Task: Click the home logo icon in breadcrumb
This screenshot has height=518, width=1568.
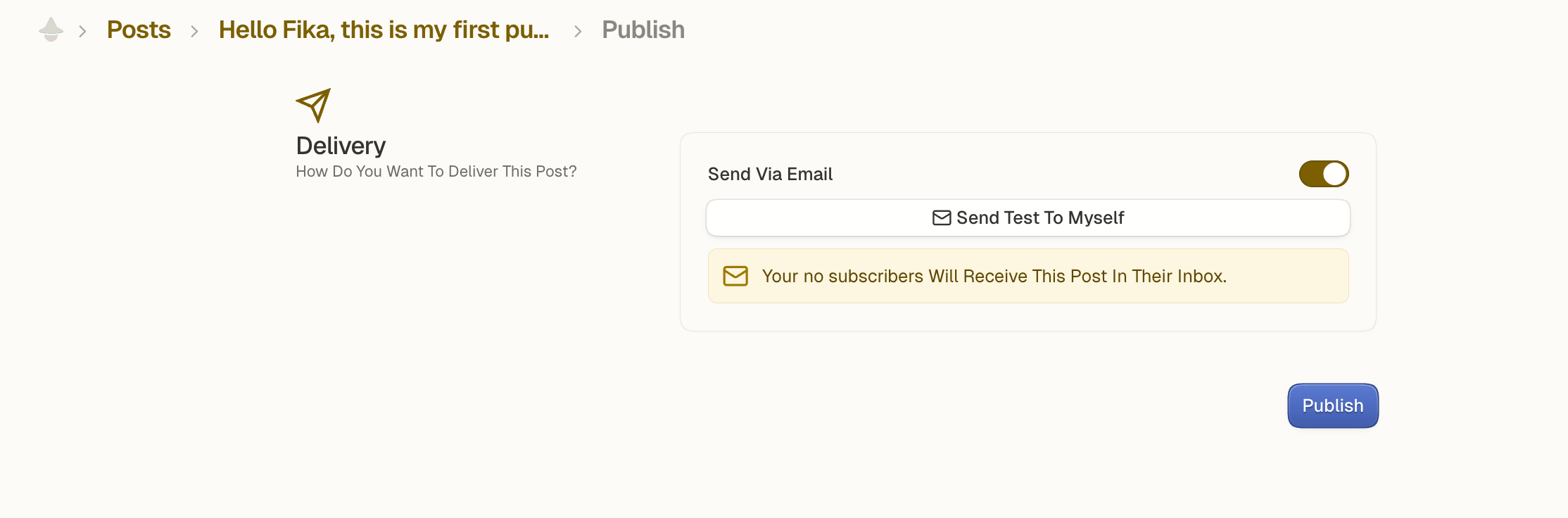Action: [51, 30]
